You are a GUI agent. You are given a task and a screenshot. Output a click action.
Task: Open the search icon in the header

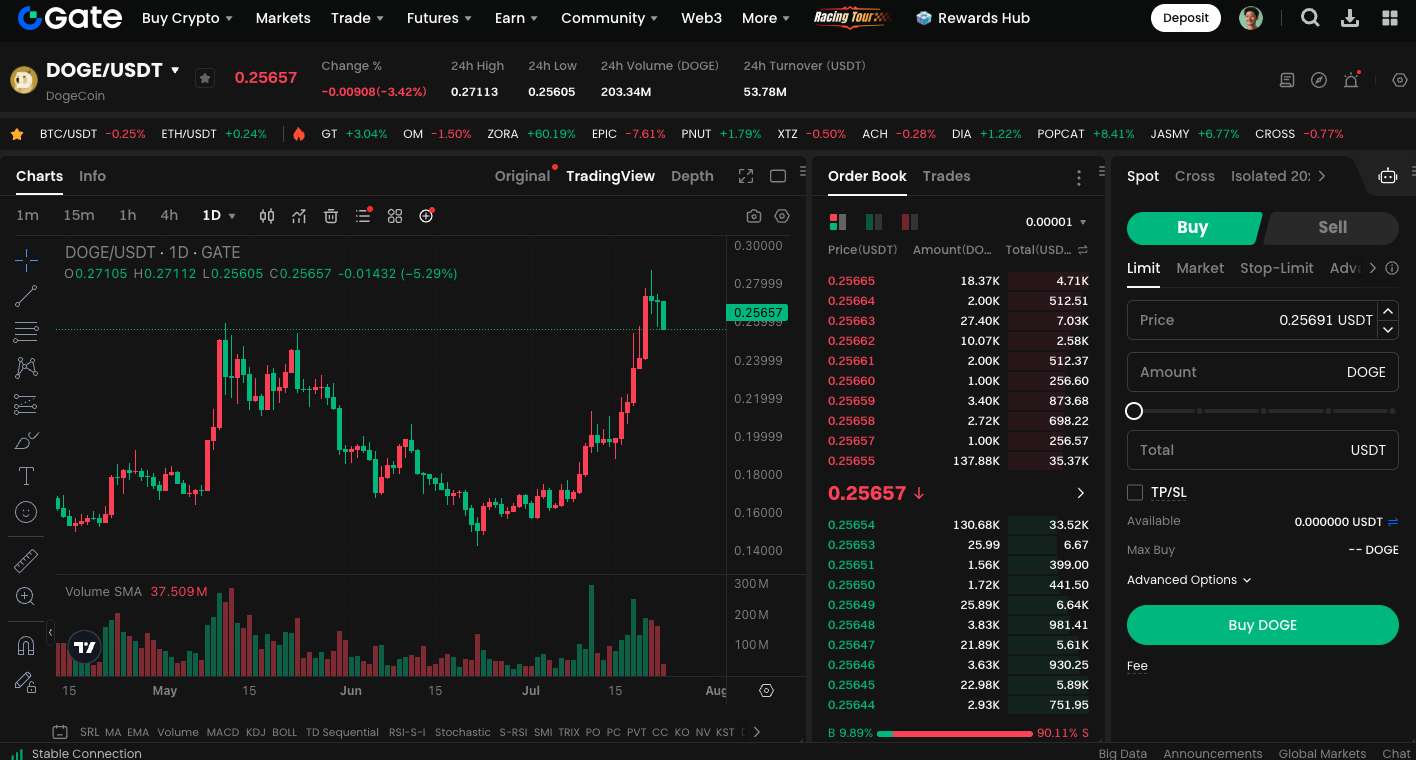(1310, 18)
